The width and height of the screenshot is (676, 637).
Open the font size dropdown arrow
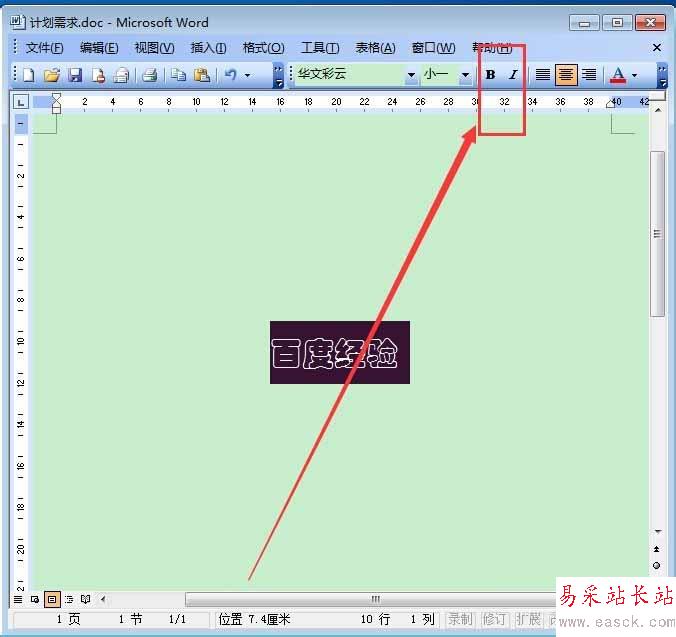pos(466,75)
